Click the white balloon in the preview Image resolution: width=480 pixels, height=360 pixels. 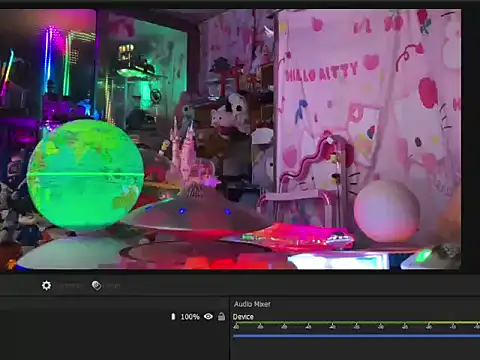386,210
